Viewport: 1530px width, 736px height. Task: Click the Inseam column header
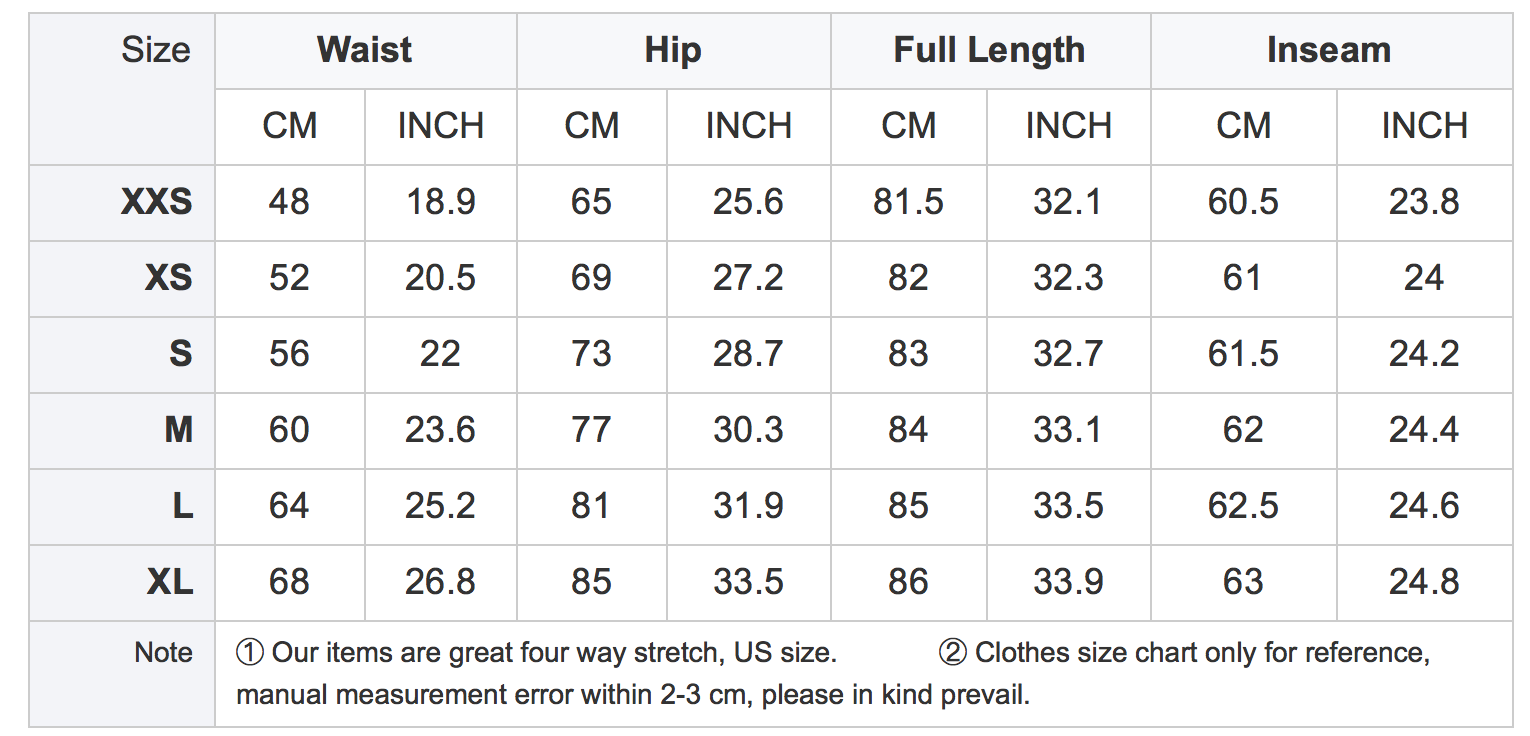click(x=1329, y=50)
